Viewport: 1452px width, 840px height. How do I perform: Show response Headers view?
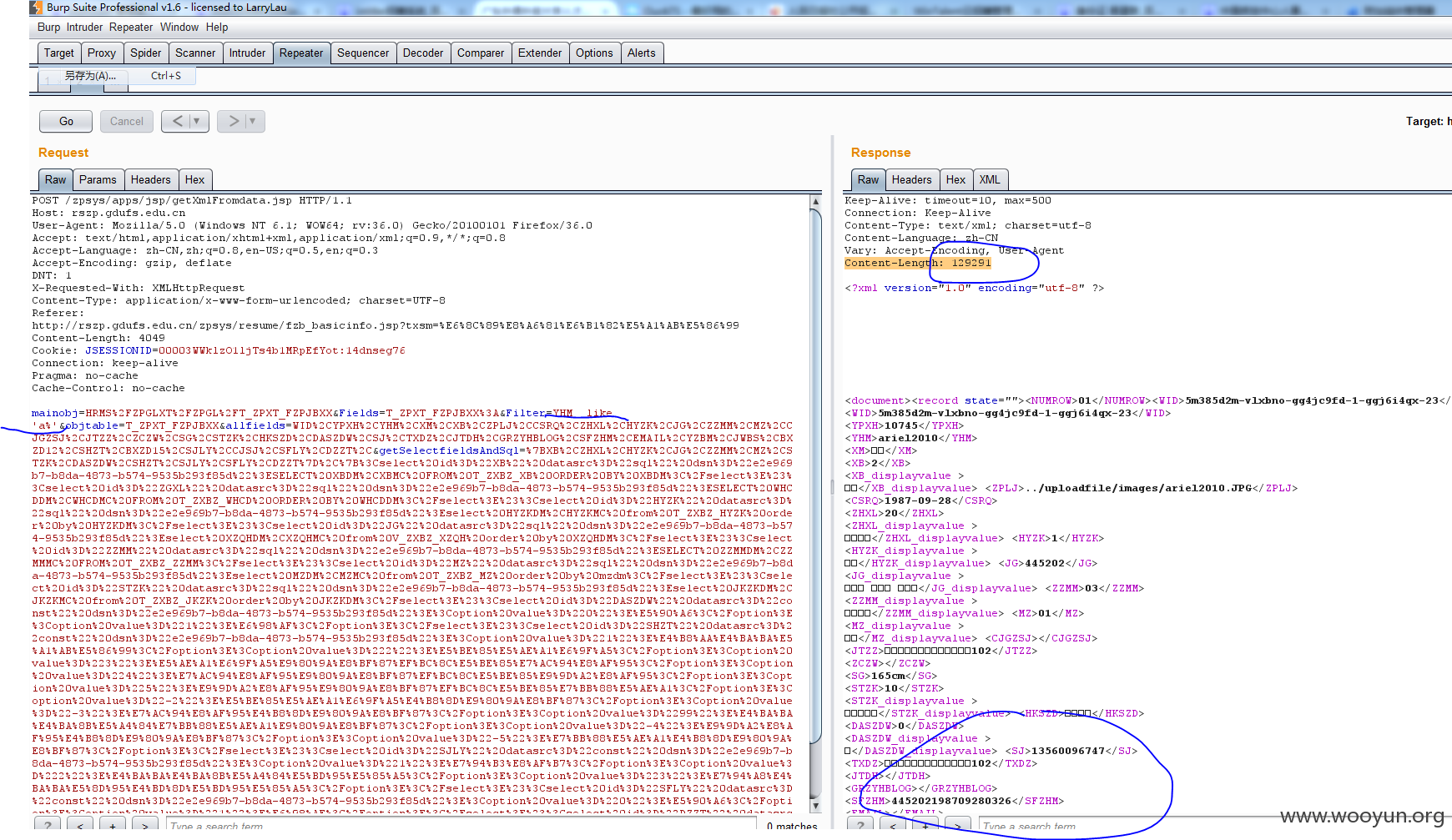click(x=912, y=179)
